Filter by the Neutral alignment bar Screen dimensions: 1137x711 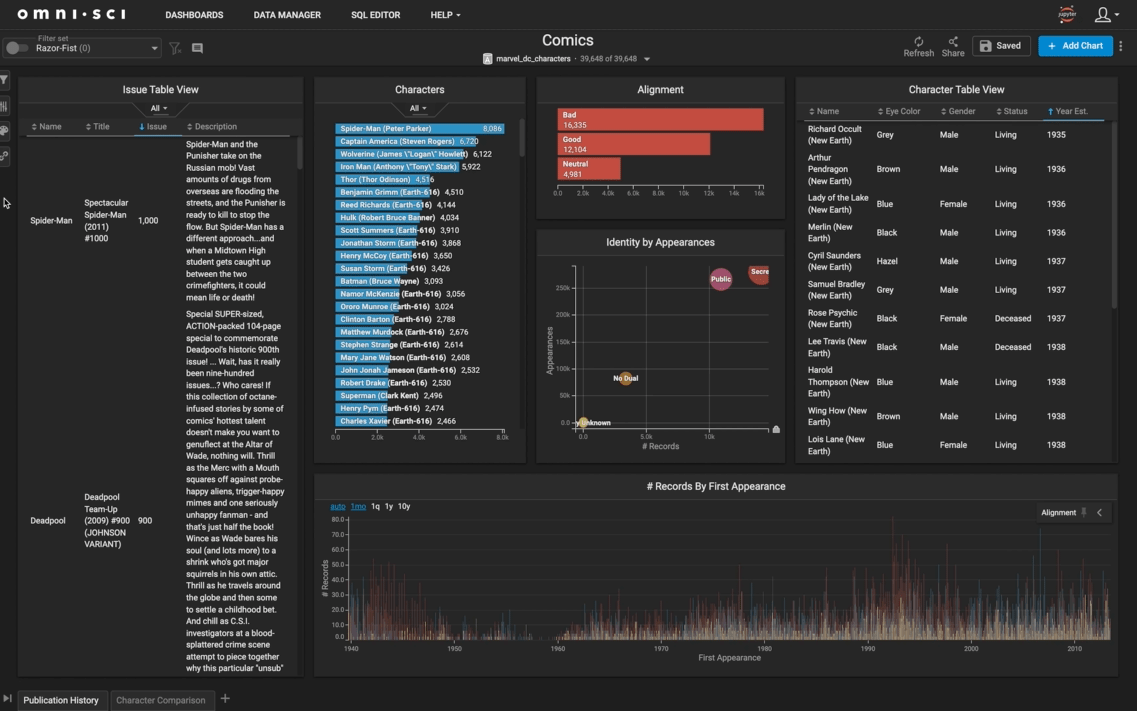(589, 169)
